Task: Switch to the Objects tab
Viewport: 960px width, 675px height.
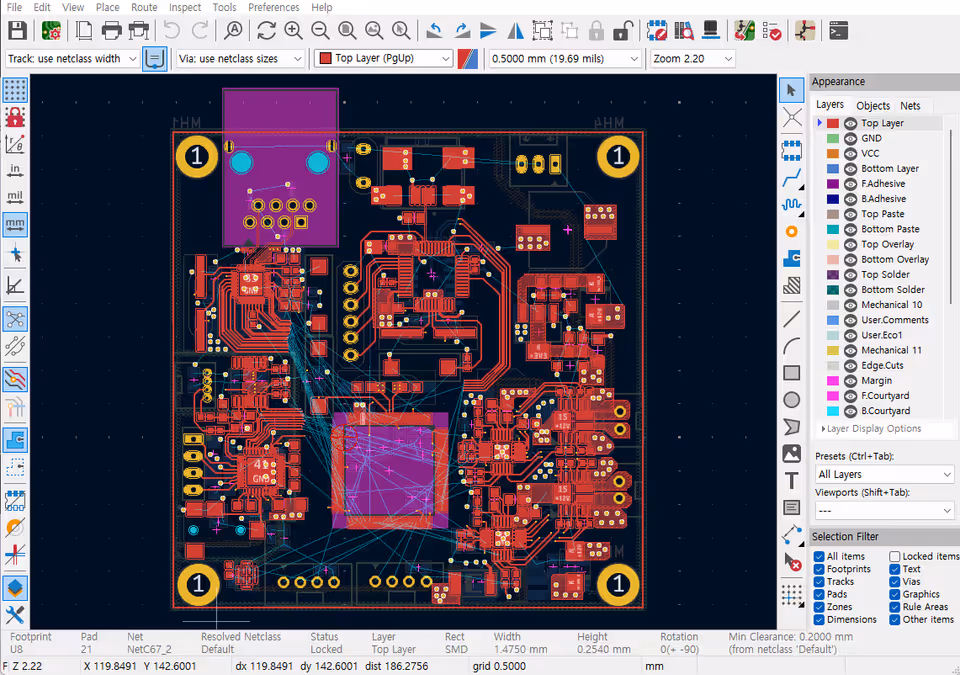Action: [x=872, y=105]
